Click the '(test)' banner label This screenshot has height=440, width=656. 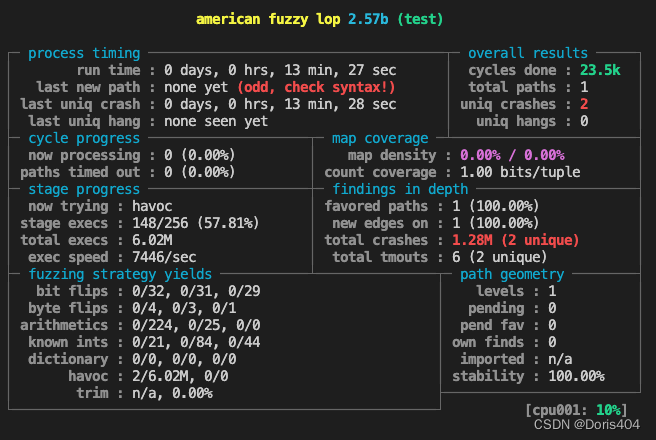[x=420, y=19]
